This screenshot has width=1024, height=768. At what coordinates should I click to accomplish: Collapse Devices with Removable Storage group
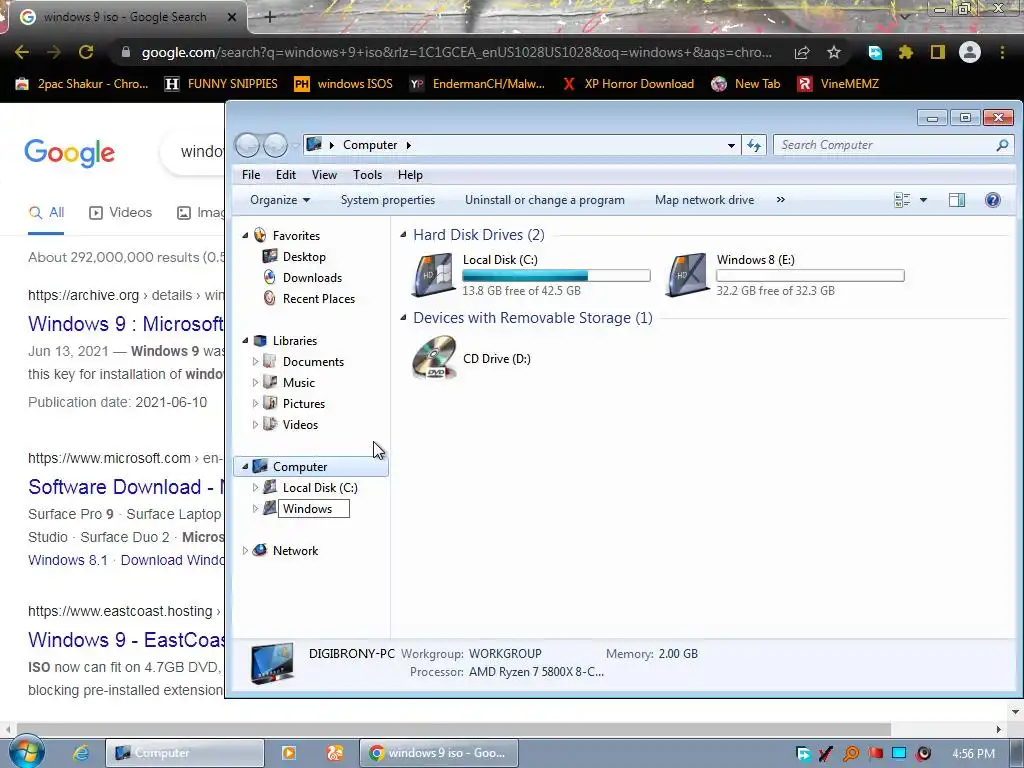pyautogui.click(x=403, y=317)
